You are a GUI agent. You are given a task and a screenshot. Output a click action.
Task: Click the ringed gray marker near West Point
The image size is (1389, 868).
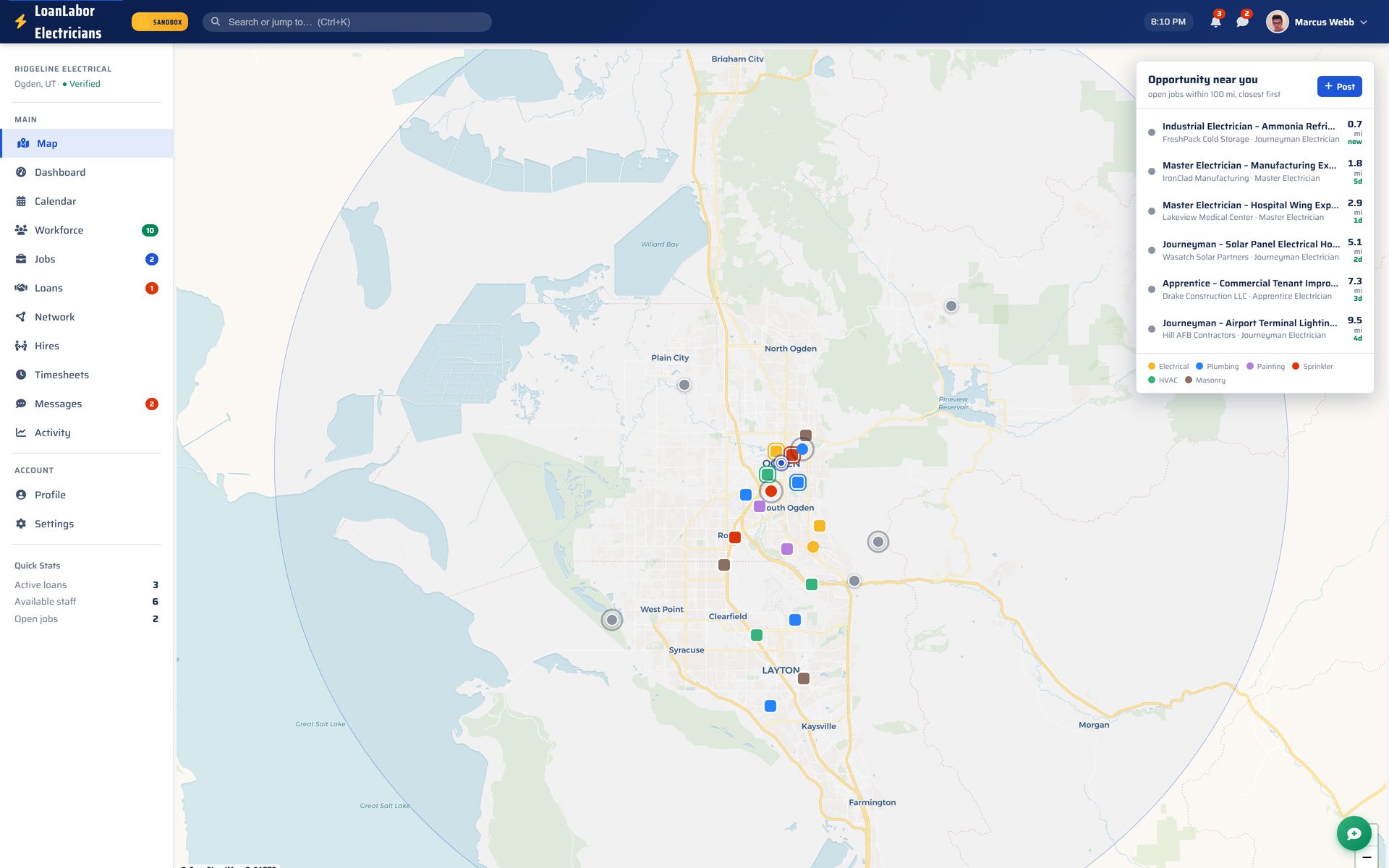pyautogui.click(x=612, y=619)
